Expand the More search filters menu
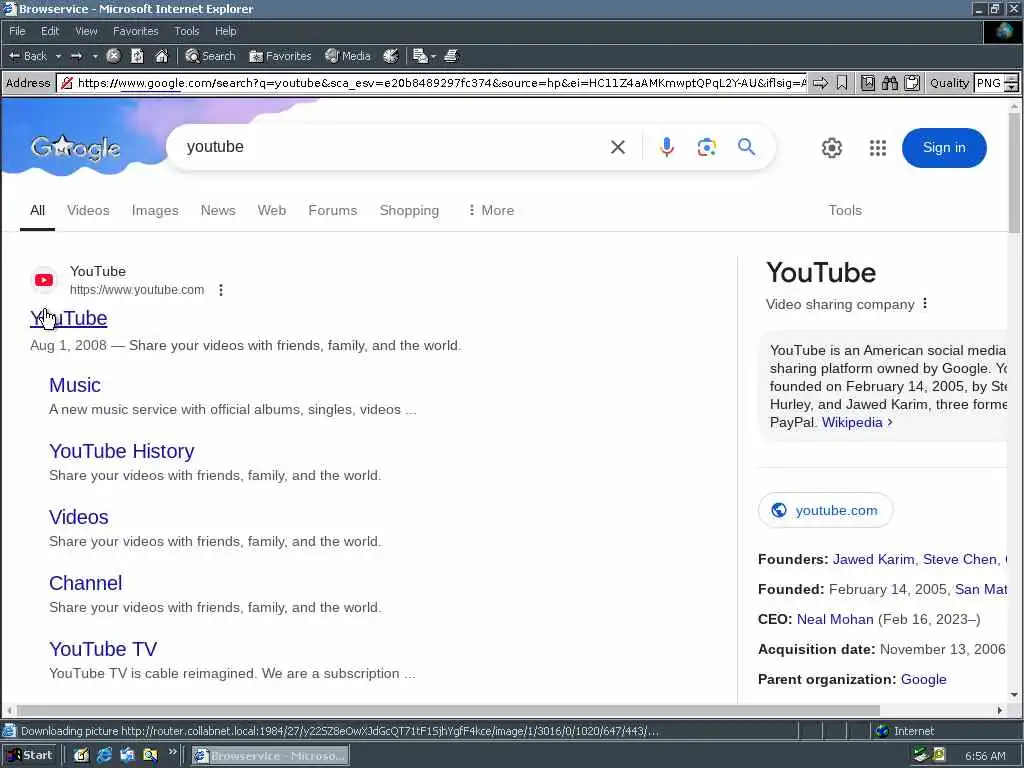Viewport: 1024px width, 768px height. (490, 210)
